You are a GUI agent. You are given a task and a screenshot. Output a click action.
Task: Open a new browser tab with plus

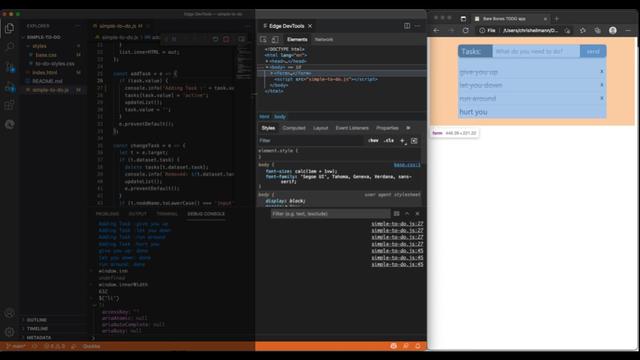[x=556, y=18]
